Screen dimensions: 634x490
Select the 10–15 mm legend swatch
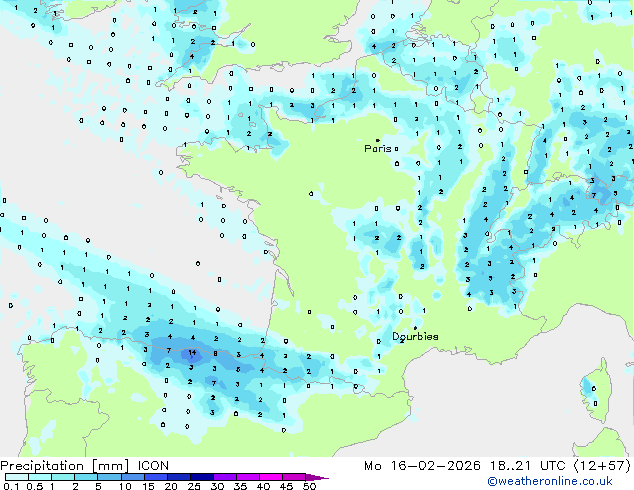tap(133, 477)
